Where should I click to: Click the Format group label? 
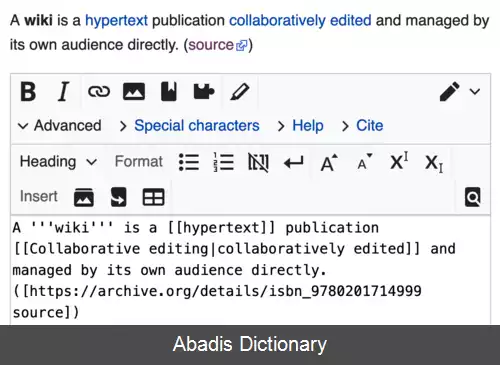pos(139,162)
